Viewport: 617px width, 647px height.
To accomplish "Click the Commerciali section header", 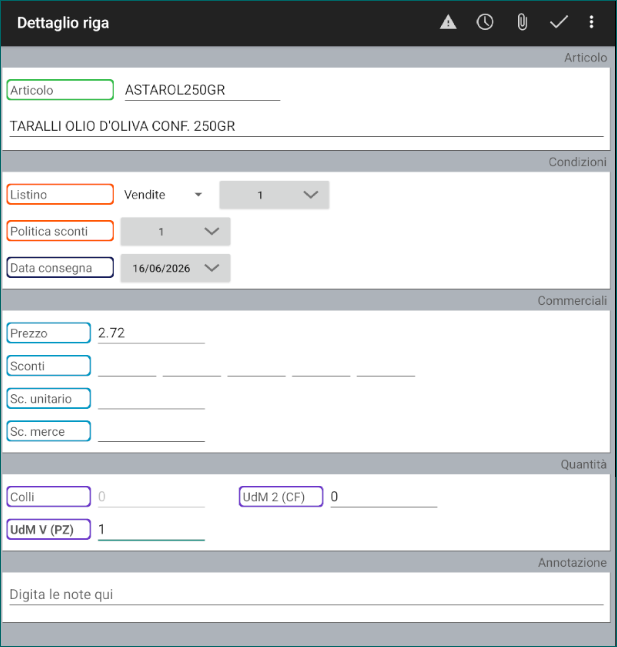I will pos(572,300).
